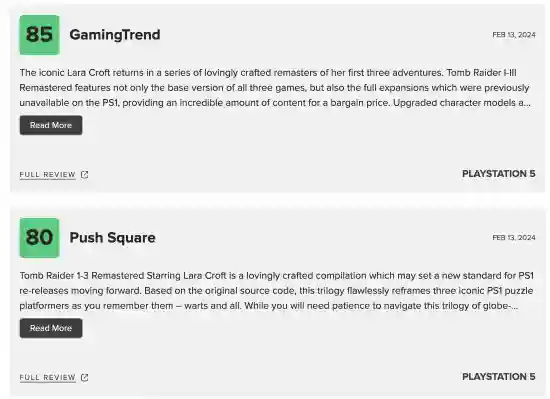Click the external link icon in Push Square review
550x399 pixels.
point(85,378)
